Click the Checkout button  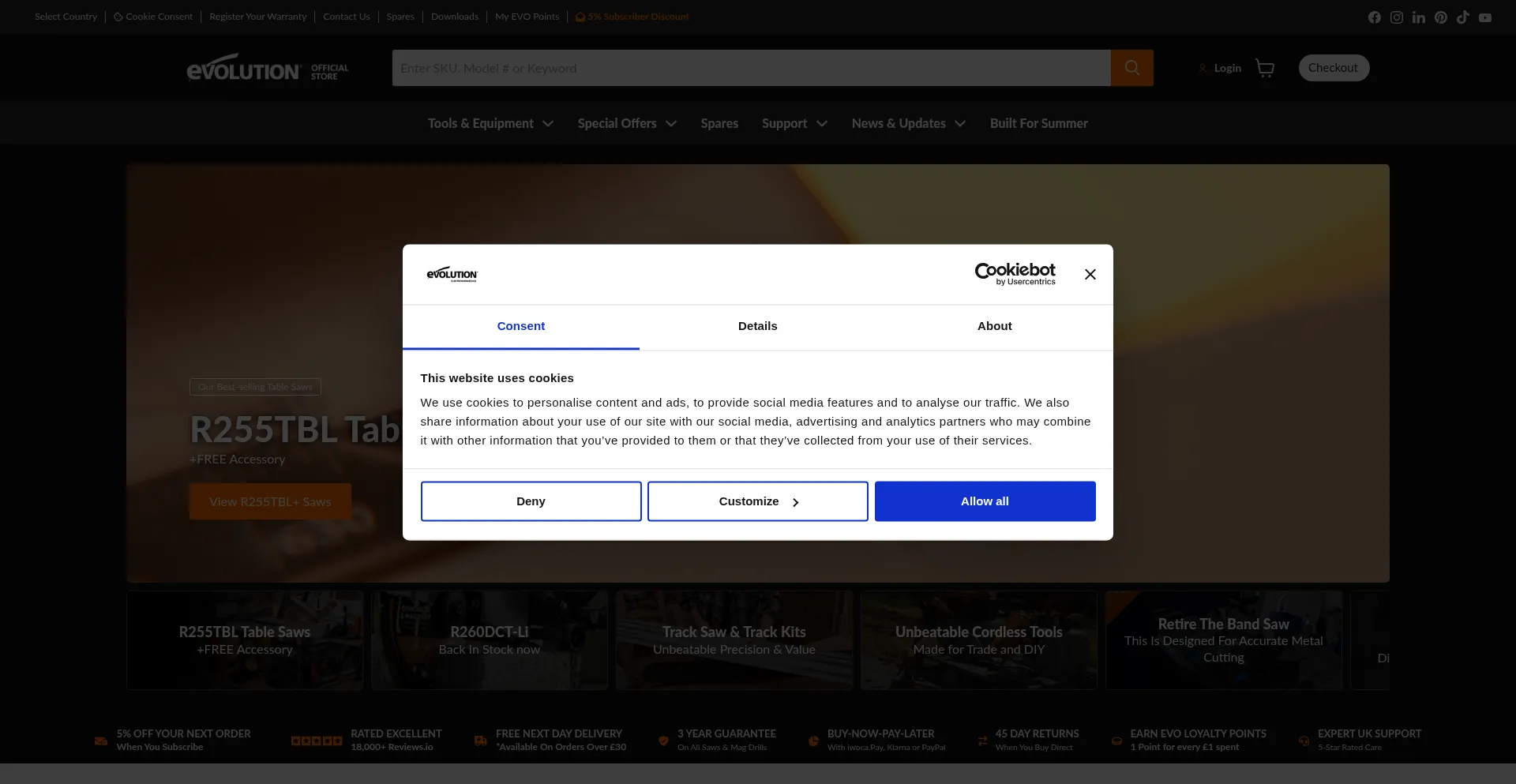coord(1334,68)
